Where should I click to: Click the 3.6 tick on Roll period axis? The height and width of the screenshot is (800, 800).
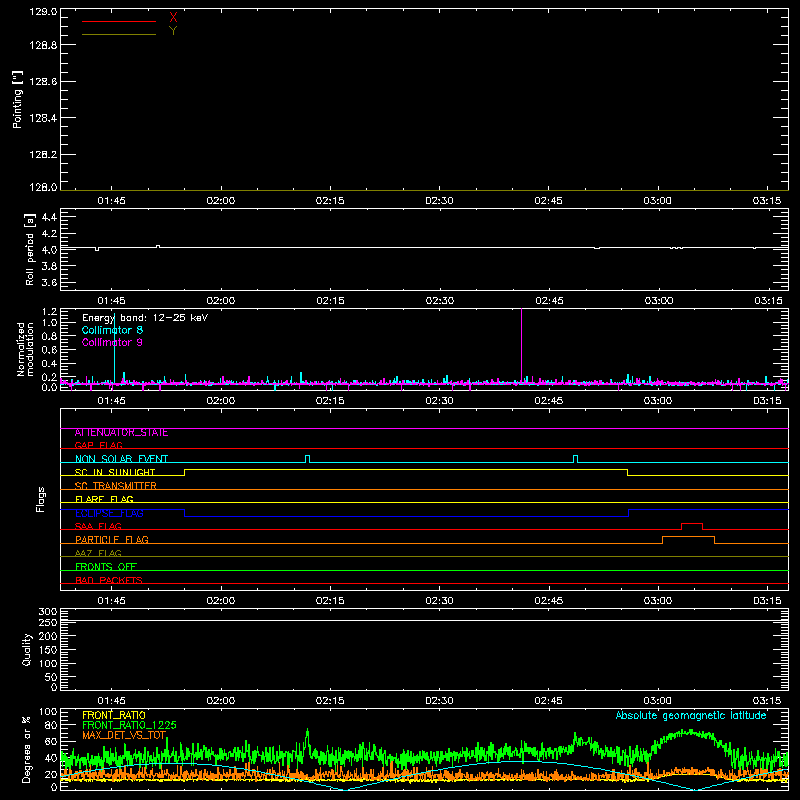tap(49, 282)
